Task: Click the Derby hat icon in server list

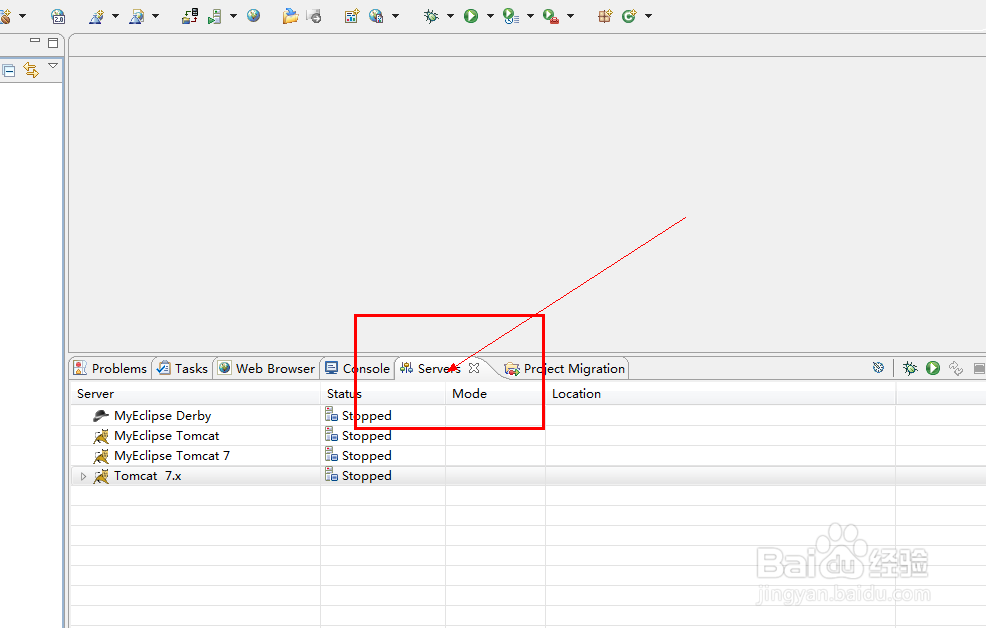Action: 101,416
